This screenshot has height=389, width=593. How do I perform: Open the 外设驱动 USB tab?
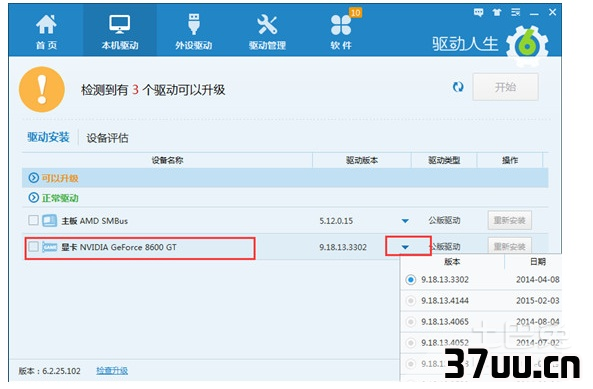[x=193, y=31]
